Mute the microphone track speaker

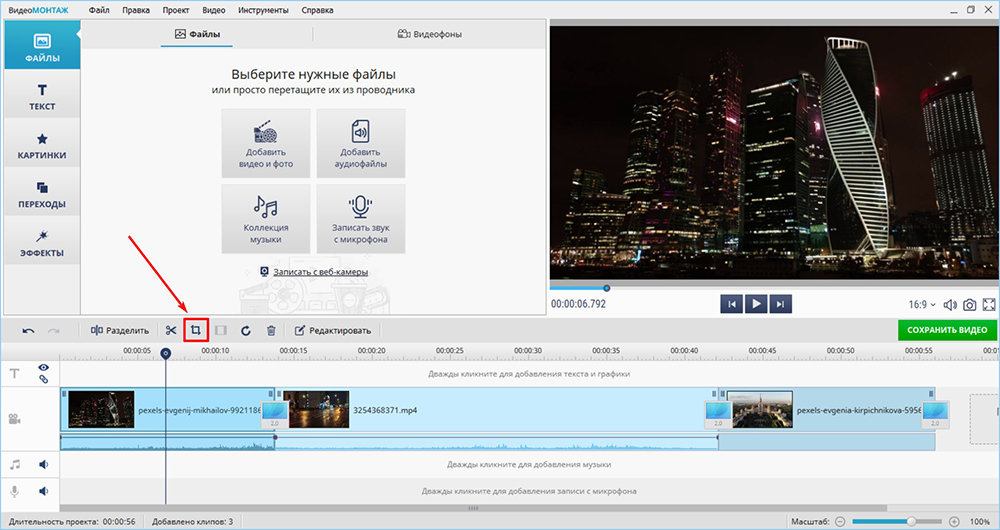click(44, 491)
